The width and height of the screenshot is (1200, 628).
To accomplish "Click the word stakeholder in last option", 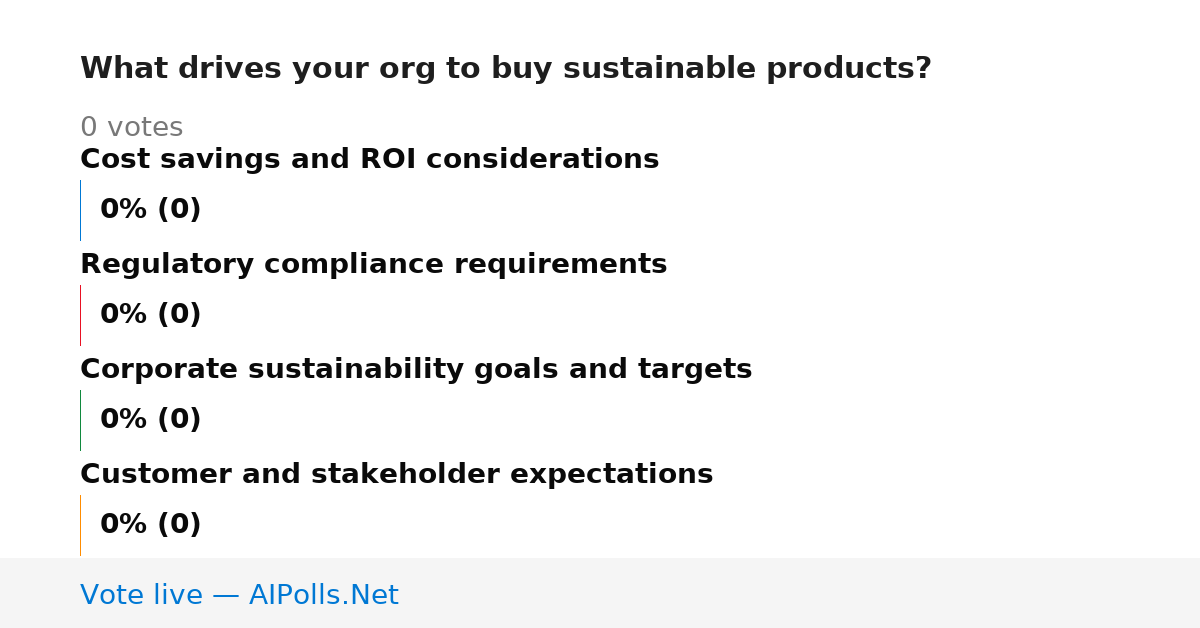I will (x=435, y=474).
